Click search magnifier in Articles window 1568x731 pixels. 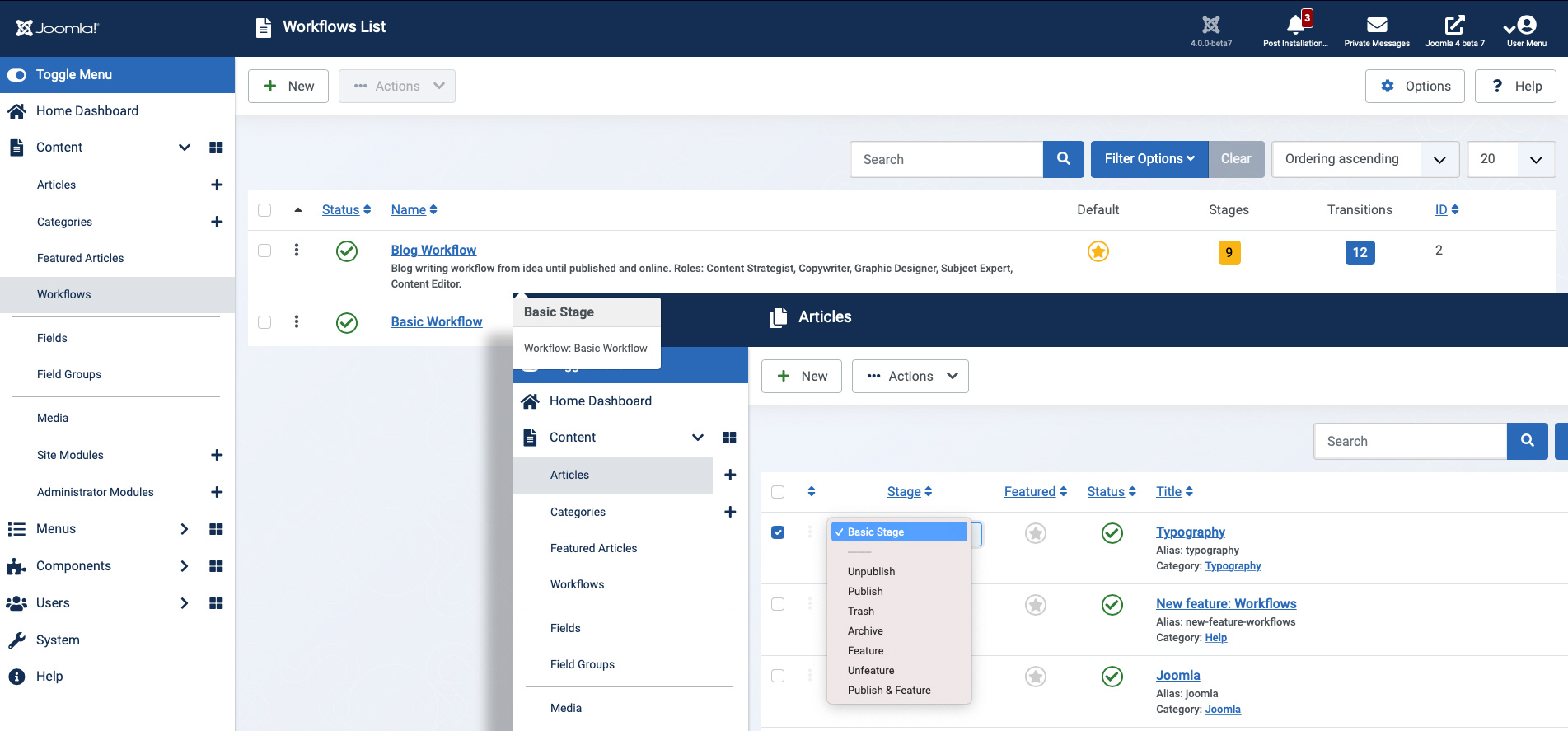(1528, 441)
